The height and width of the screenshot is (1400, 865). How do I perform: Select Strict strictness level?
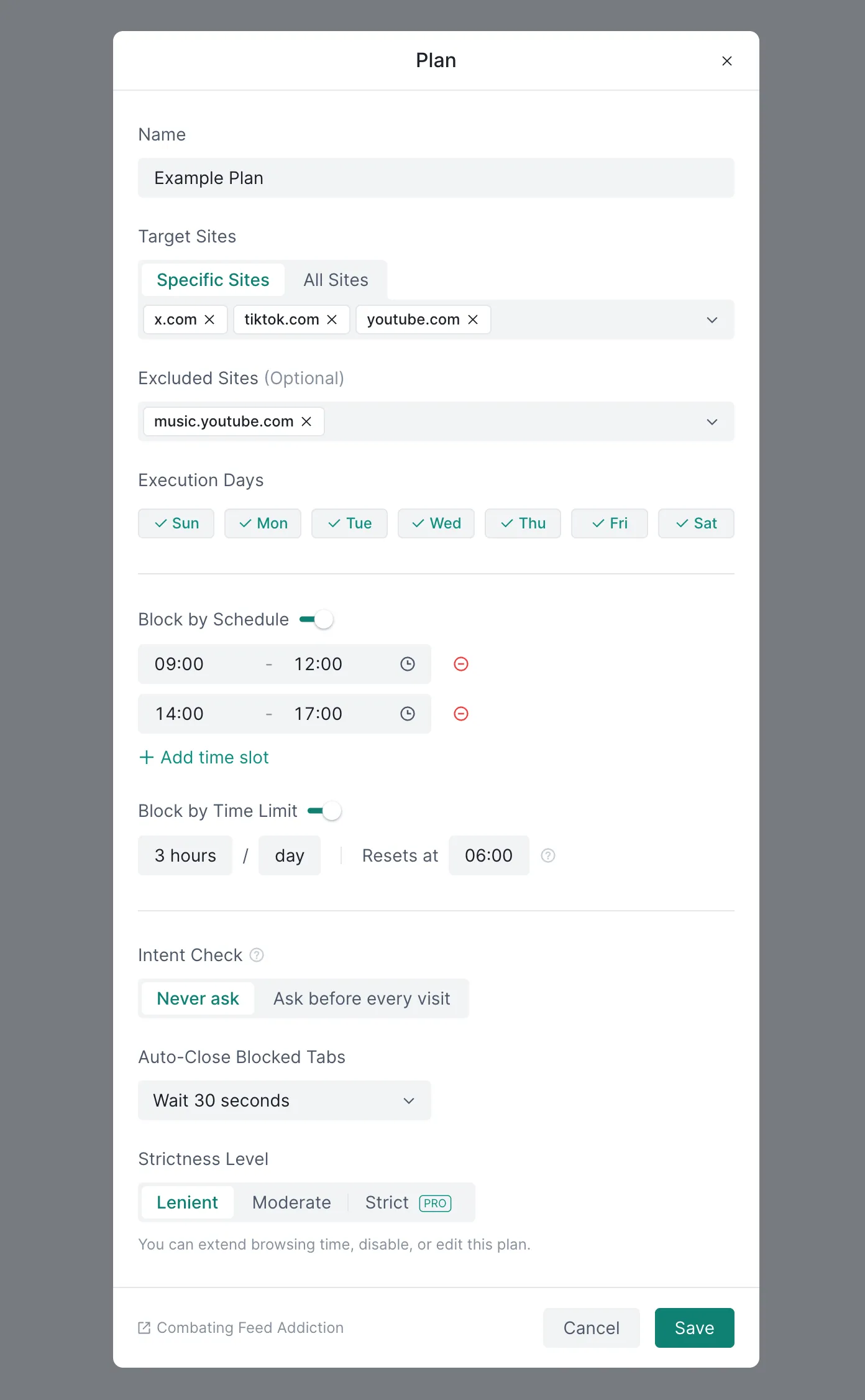409,1202
